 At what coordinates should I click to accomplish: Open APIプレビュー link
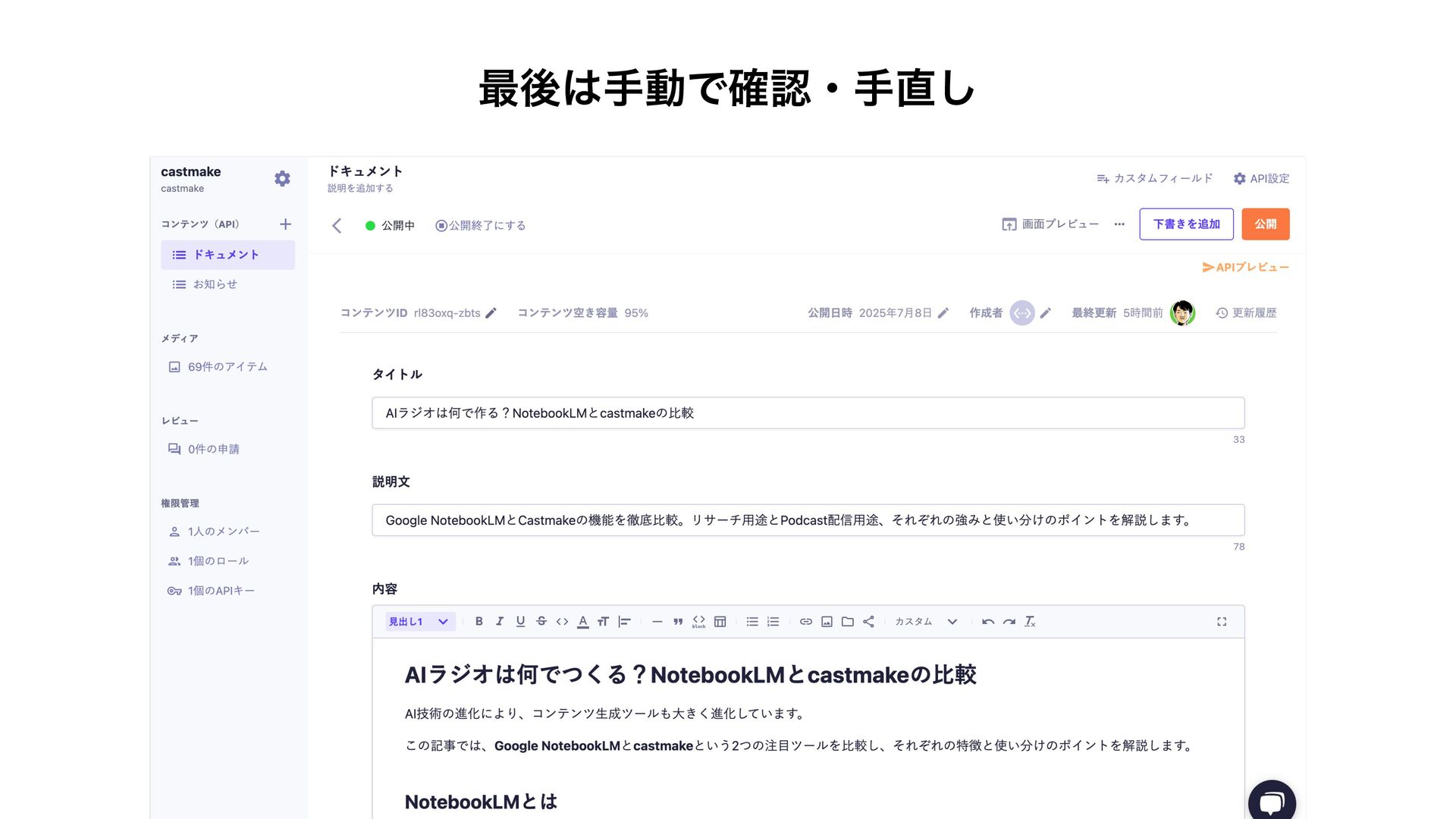pos(1245,268)
